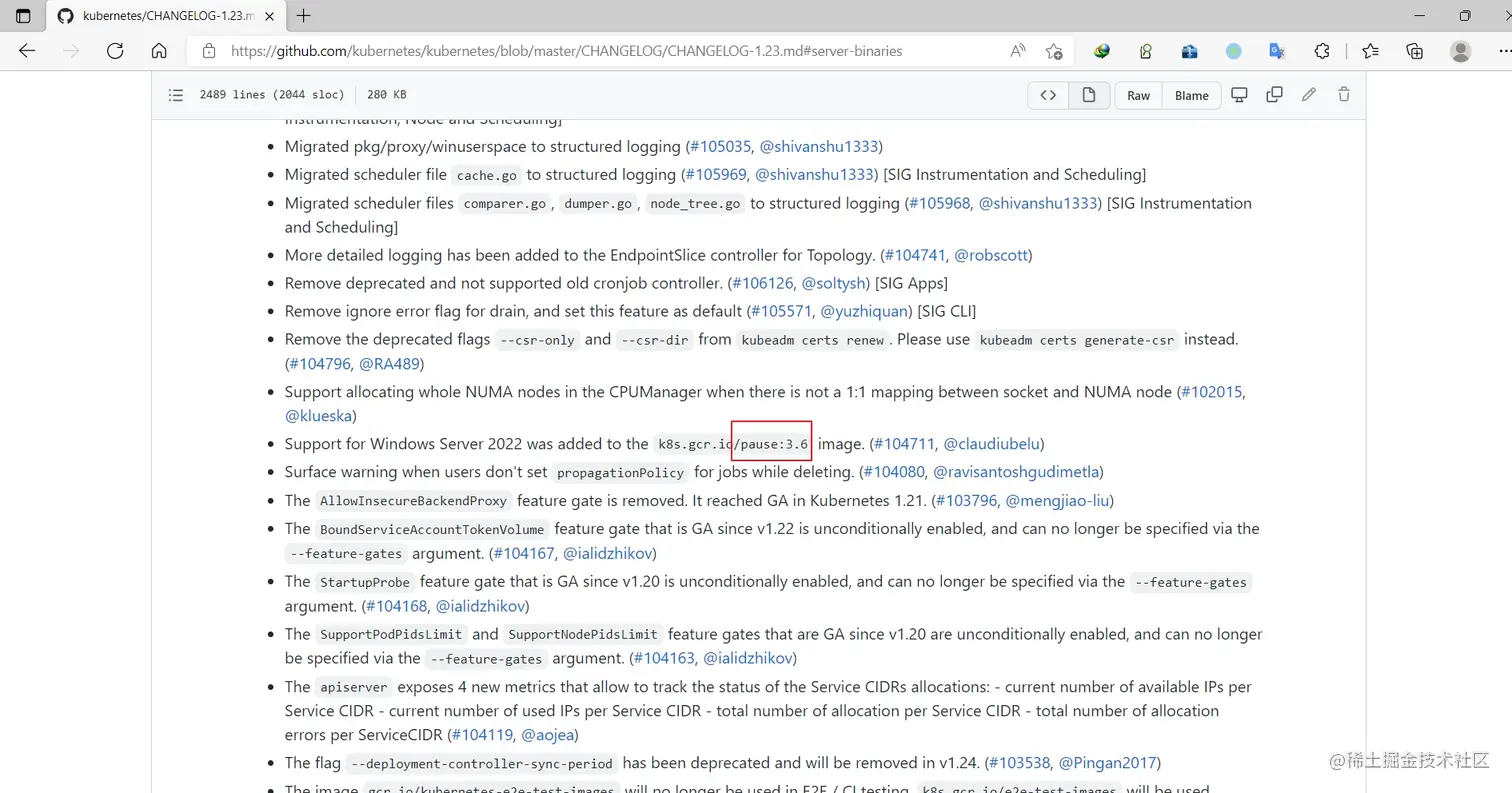
Task: Open pull request #102015 link
Action: [x=1212, y=392]
